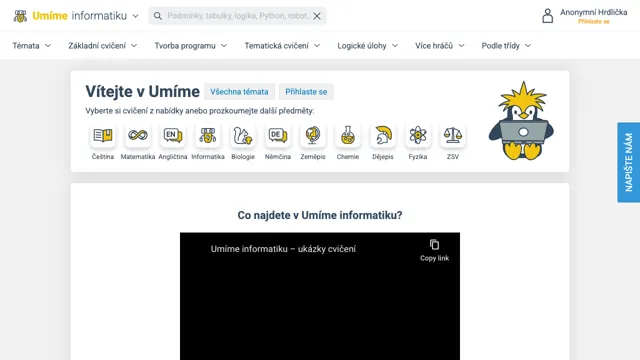Open the Čeština subject icon

pos(102,135)
